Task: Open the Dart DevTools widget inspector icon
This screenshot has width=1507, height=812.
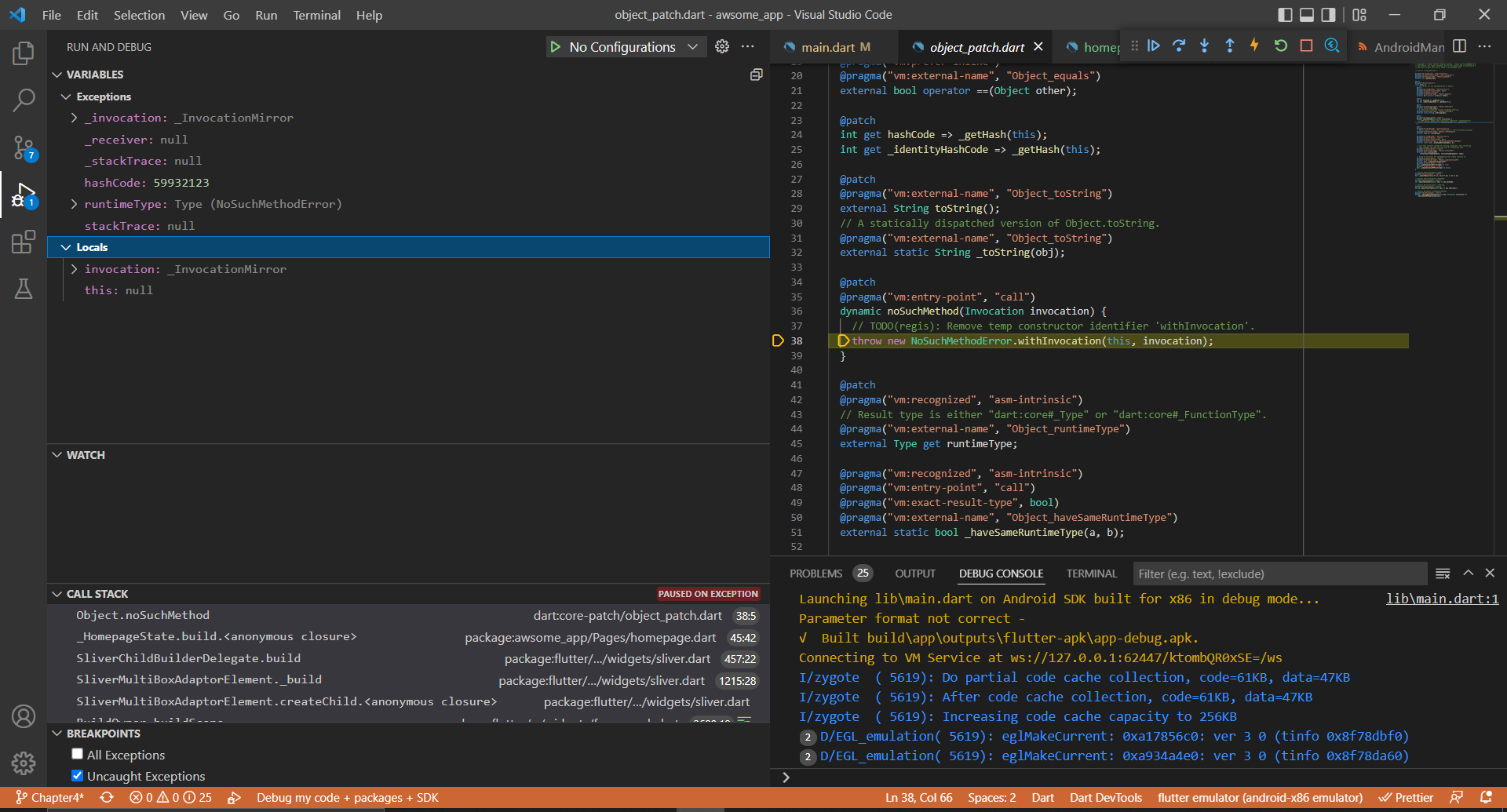Action: click(x=1332, y=46)
